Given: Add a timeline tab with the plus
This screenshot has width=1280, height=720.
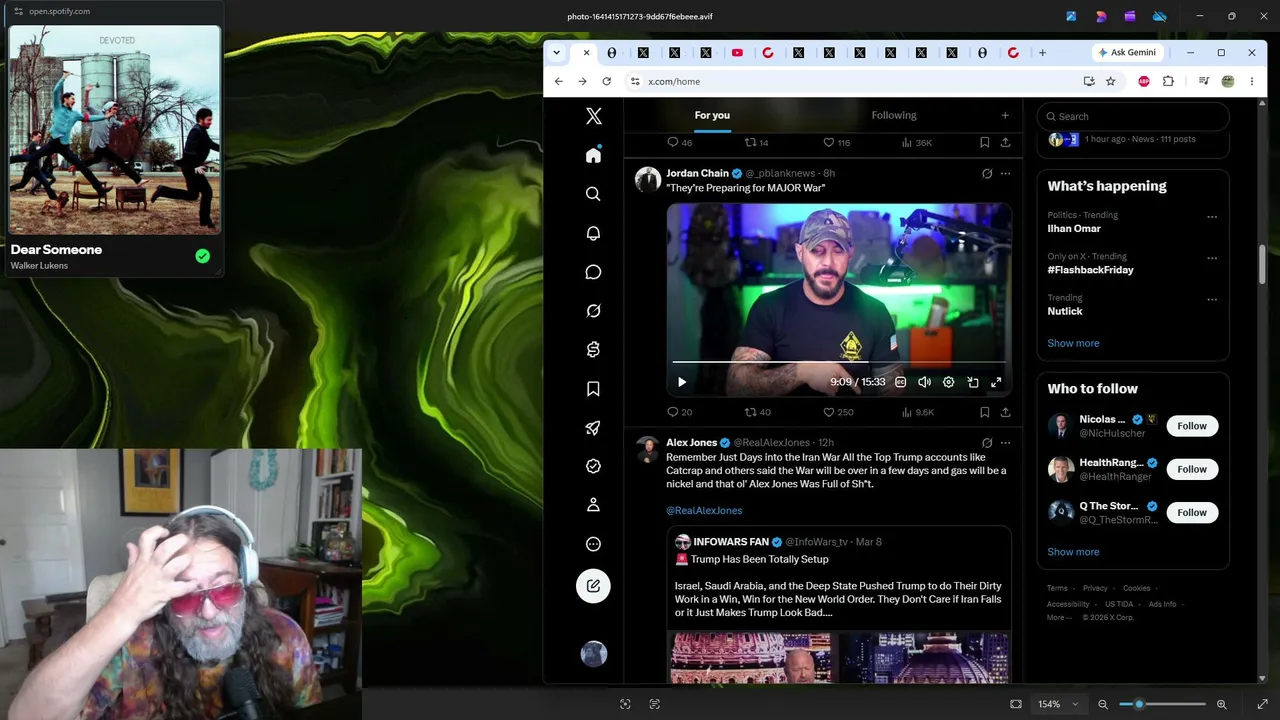Looking at the screenshot, I should pos(1005,115).
